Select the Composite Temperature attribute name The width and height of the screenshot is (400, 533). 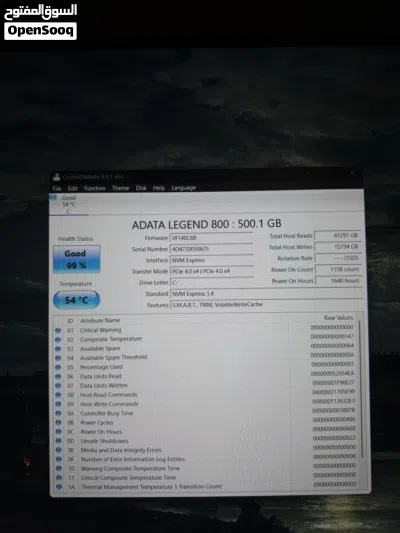111,339
